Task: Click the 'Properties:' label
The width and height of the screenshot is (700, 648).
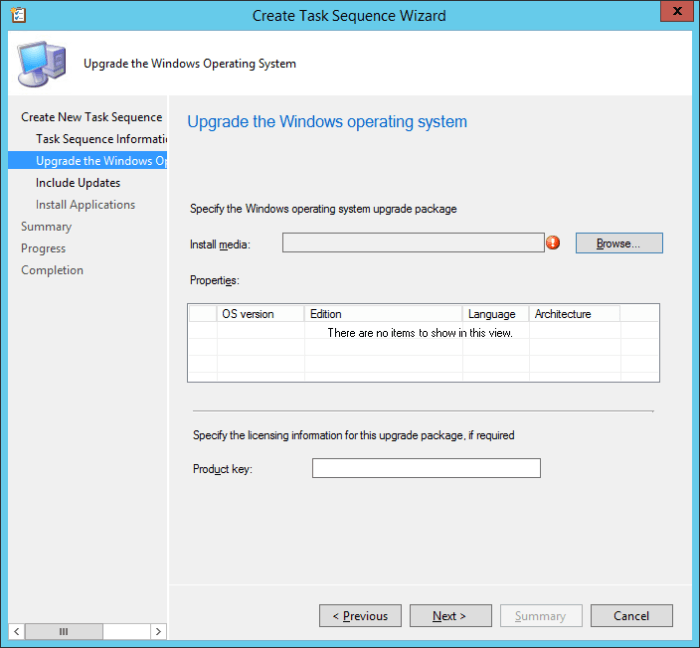Action: (215, 280)
